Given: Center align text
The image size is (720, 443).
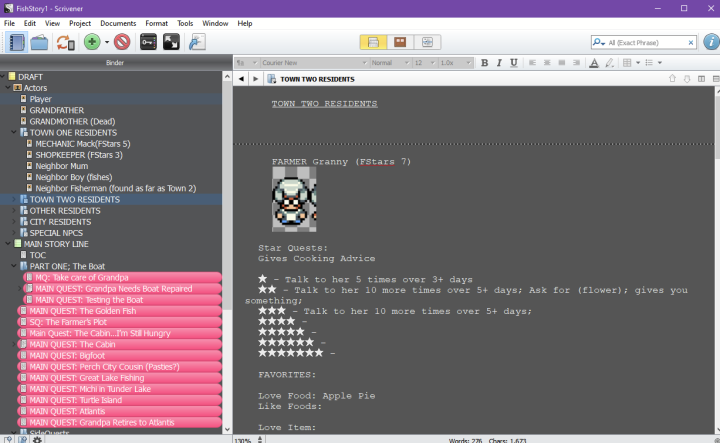Looking at the screenshot, I should coord(547,63).
